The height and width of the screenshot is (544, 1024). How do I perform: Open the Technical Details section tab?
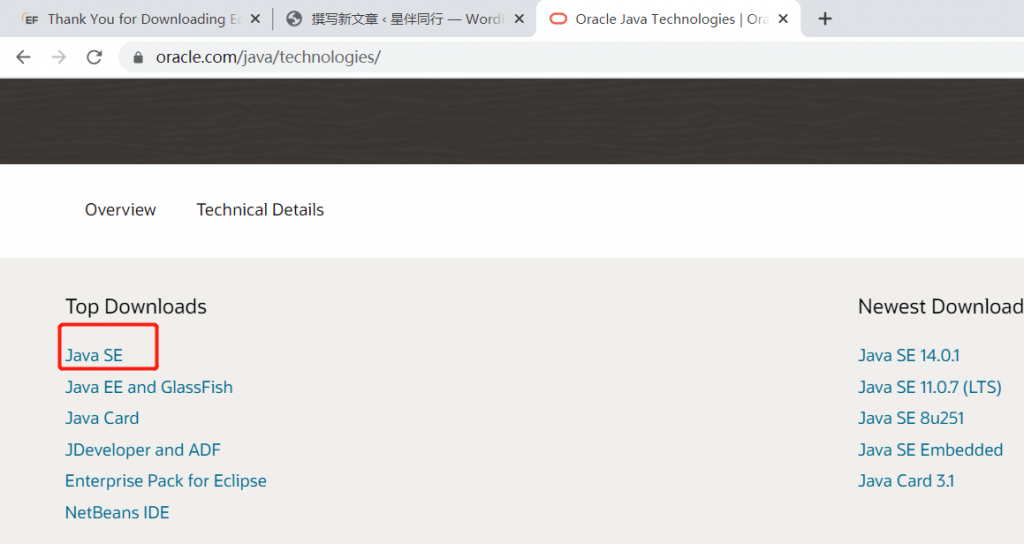pos(260,210)
